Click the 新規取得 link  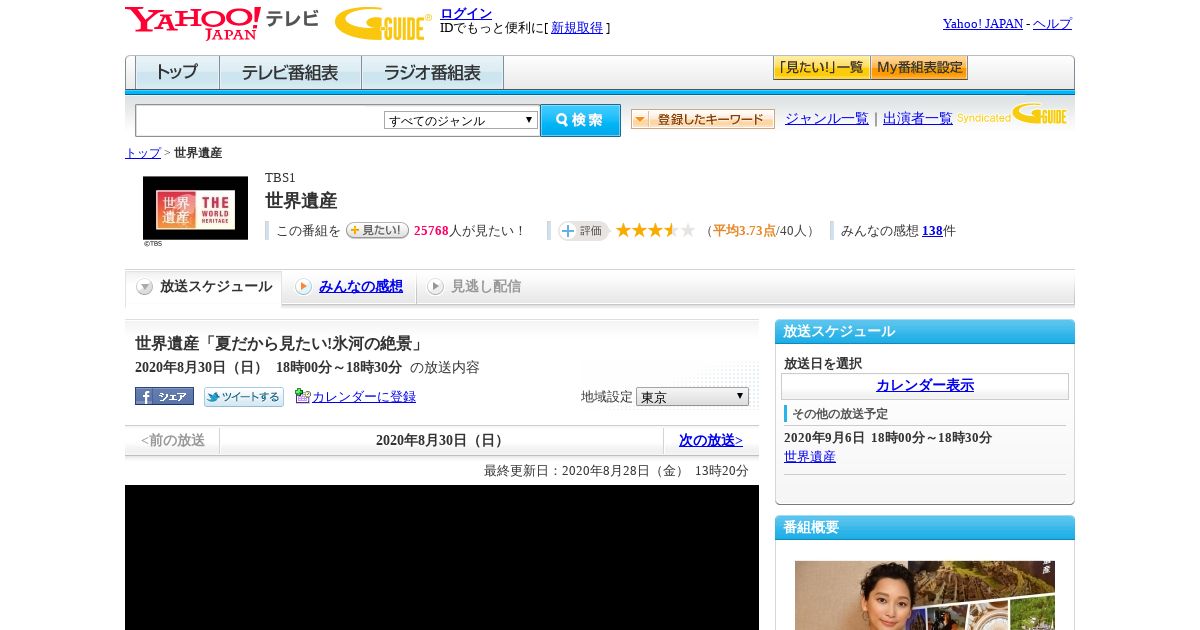coord(577,28)
